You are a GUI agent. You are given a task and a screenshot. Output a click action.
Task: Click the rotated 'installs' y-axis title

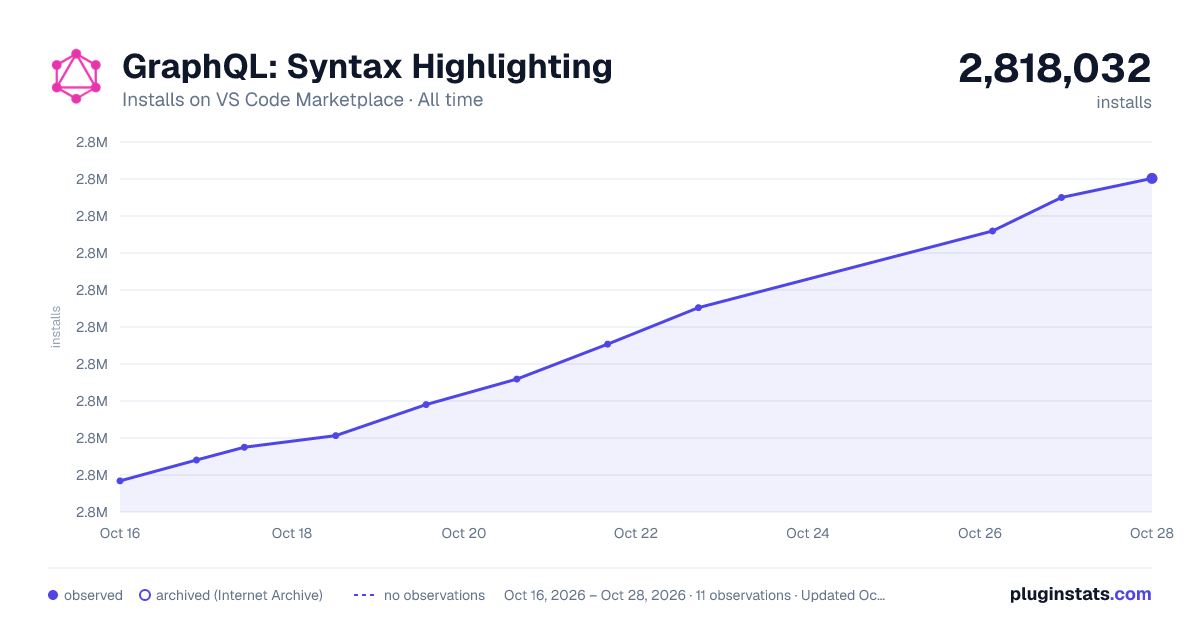click(x=56, y=327)
